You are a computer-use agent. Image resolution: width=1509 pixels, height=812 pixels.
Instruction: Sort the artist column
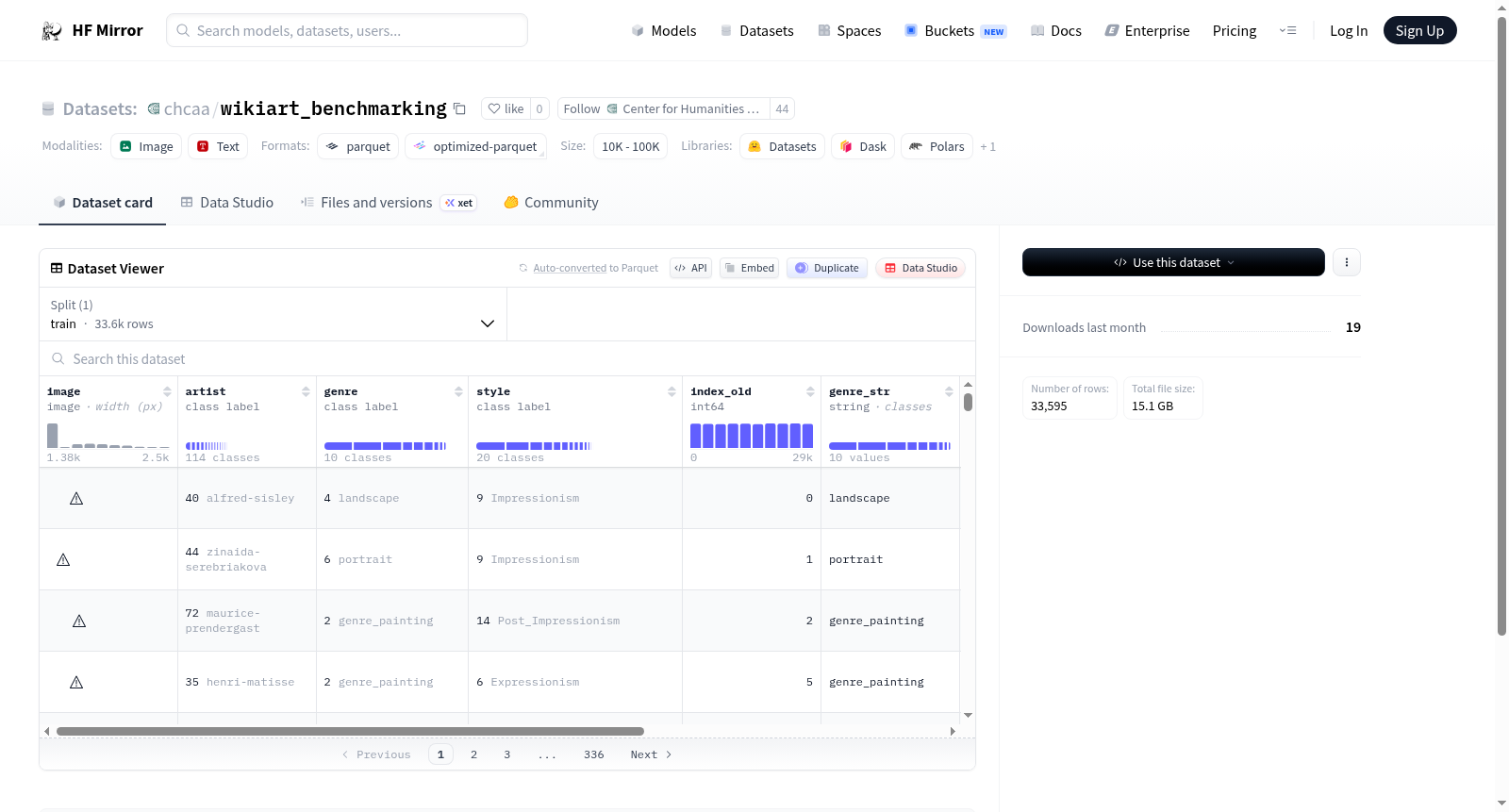pos(306,391)
